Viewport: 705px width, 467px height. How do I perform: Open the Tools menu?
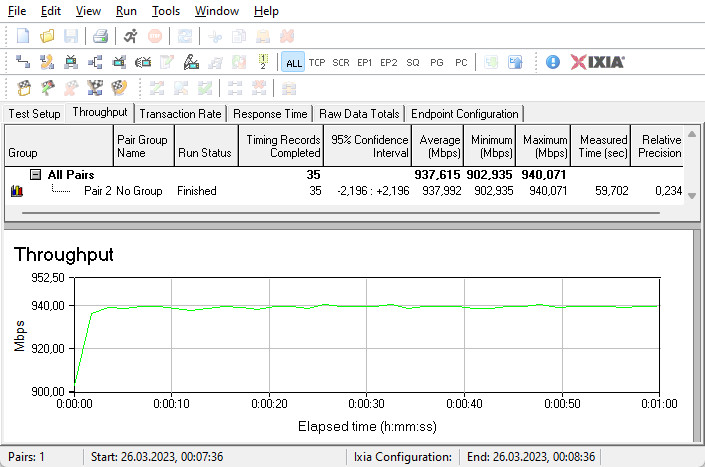point(166,11)
